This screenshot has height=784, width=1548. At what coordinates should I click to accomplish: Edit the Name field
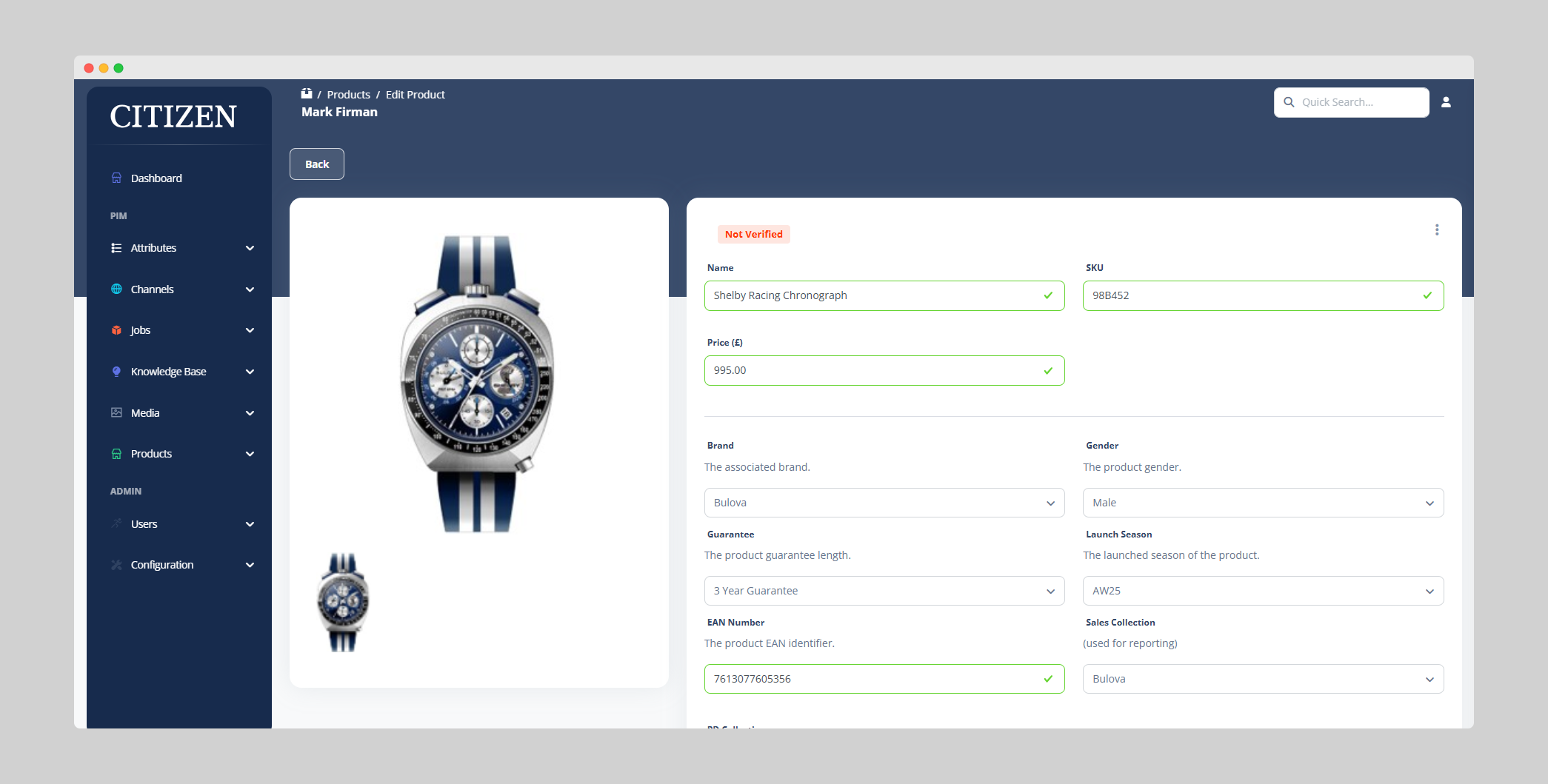884,295
